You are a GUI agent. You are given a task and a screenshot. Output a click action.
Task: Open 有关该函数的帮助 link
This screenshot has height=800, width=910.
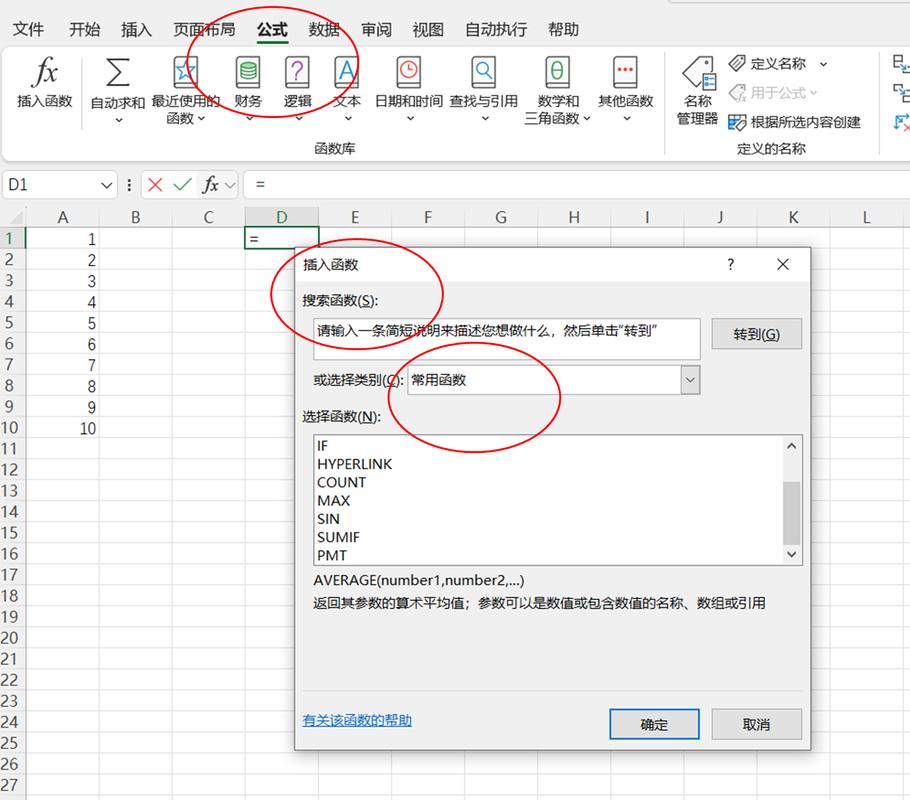[357, 721]
